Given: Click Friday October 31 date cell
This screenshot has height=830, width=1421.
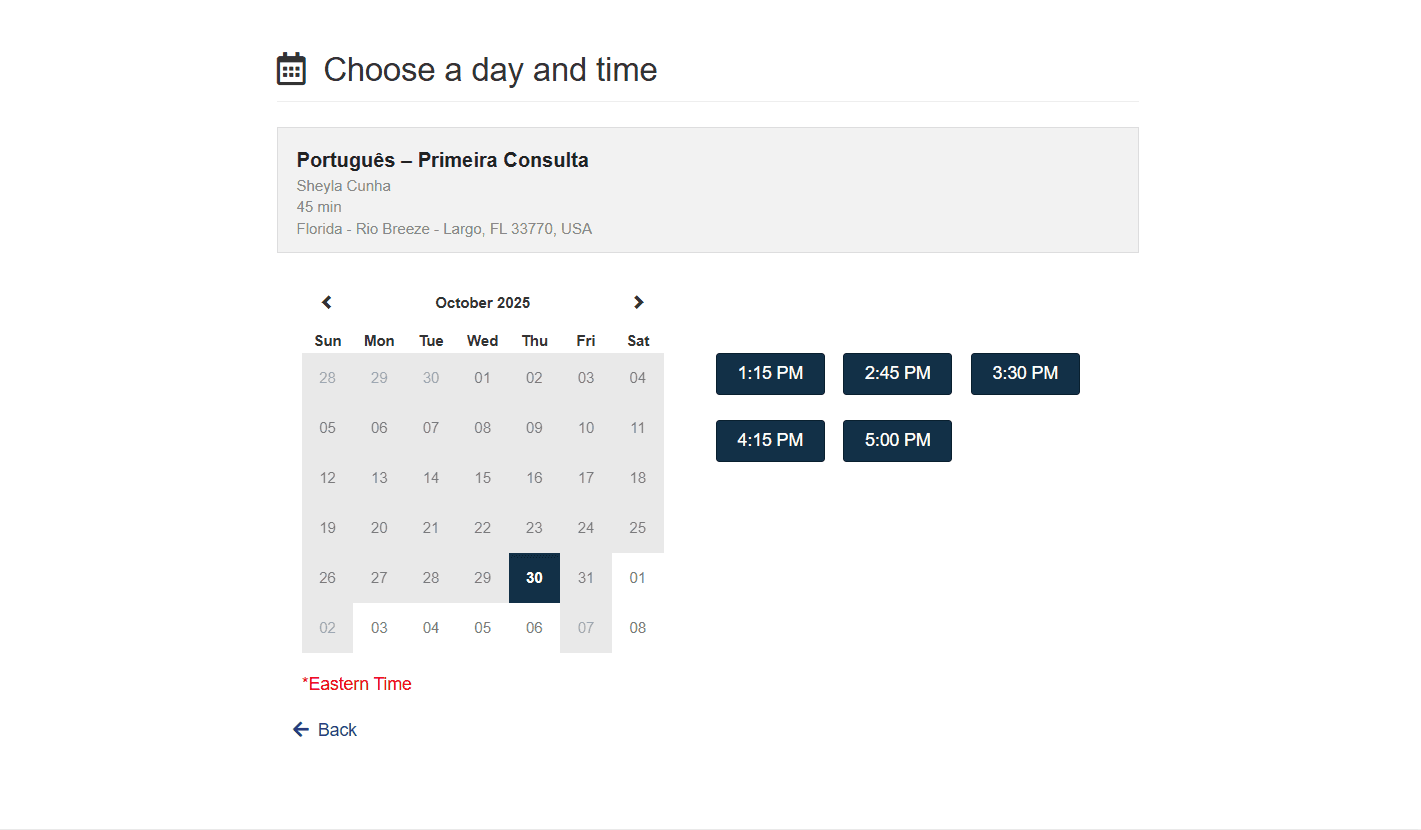Looking at the screenshot, I should (586, 578).
